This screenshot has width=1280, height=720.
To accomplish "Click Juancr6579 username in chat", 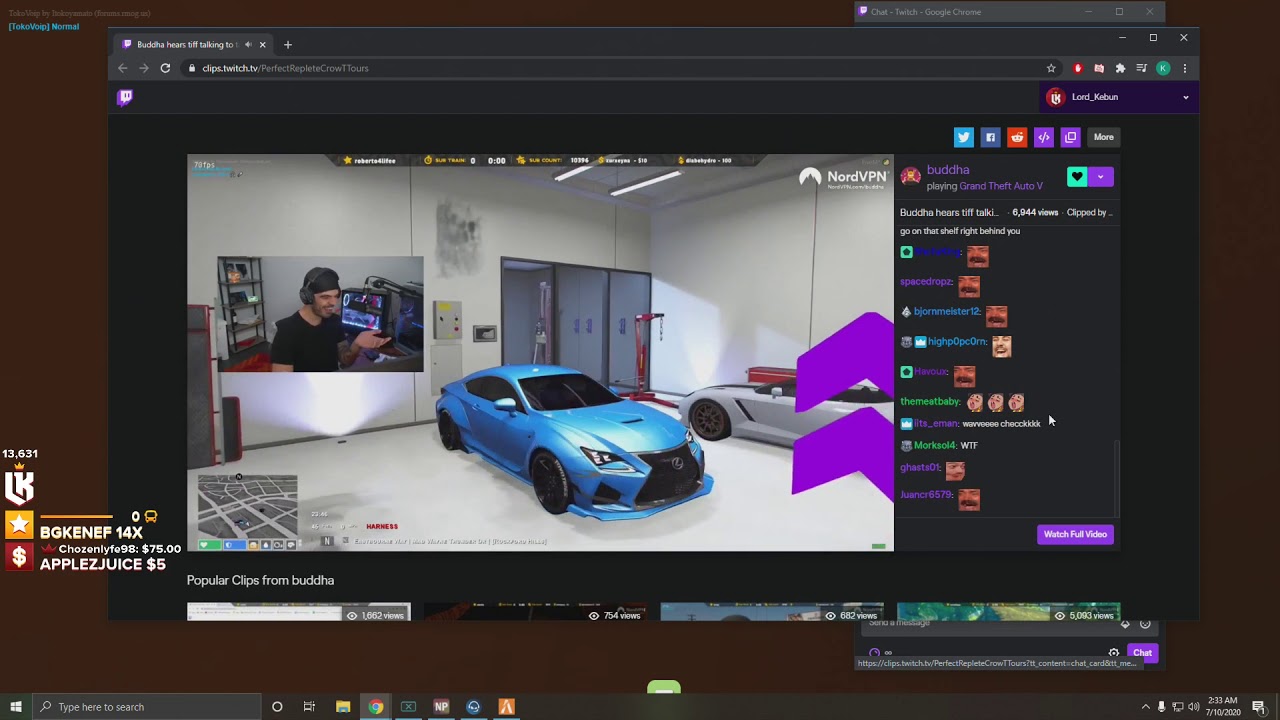I will (x=927, y=495).
